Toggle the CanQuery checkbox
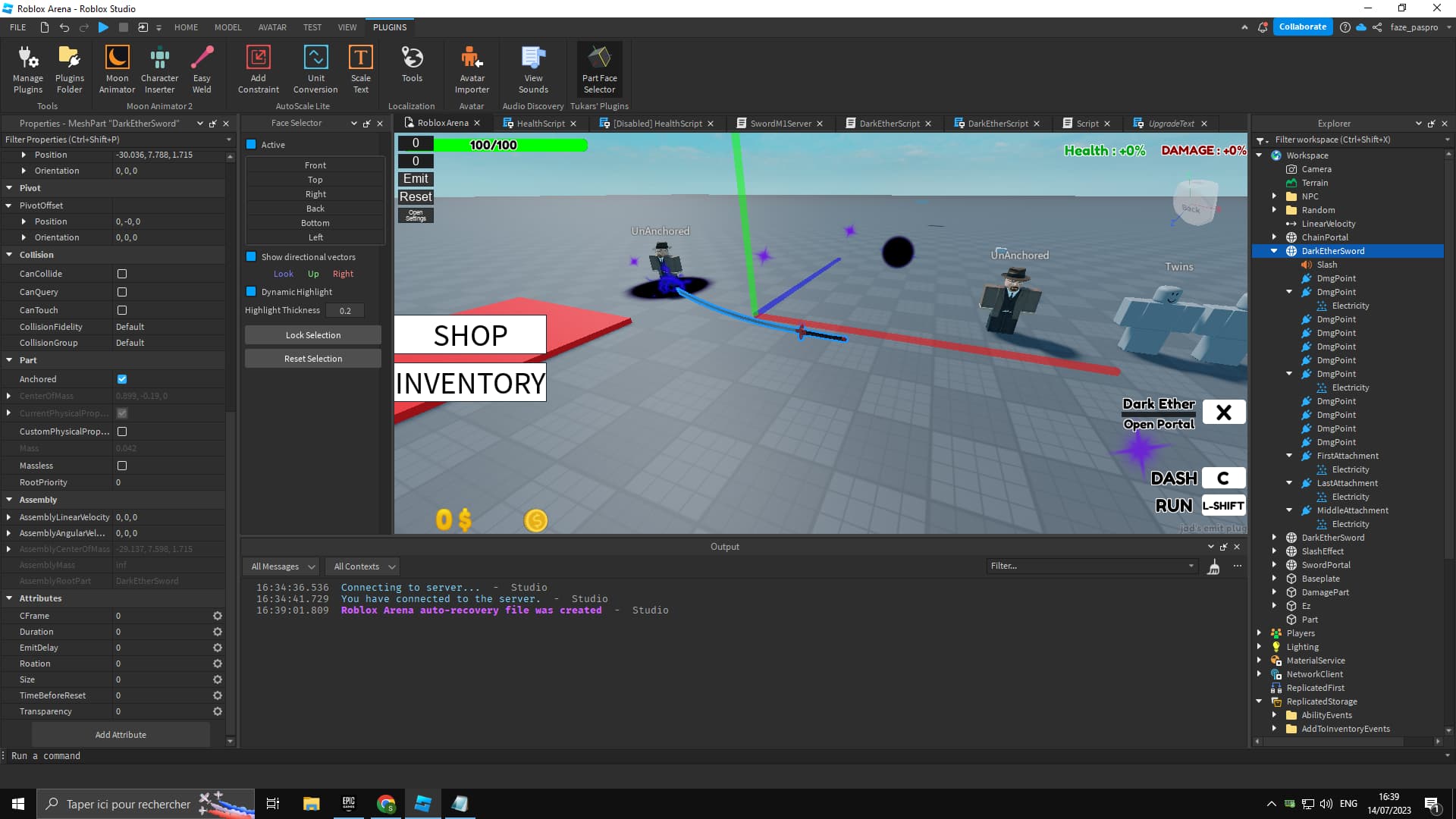1456x819 pixels. pos(122,292)
